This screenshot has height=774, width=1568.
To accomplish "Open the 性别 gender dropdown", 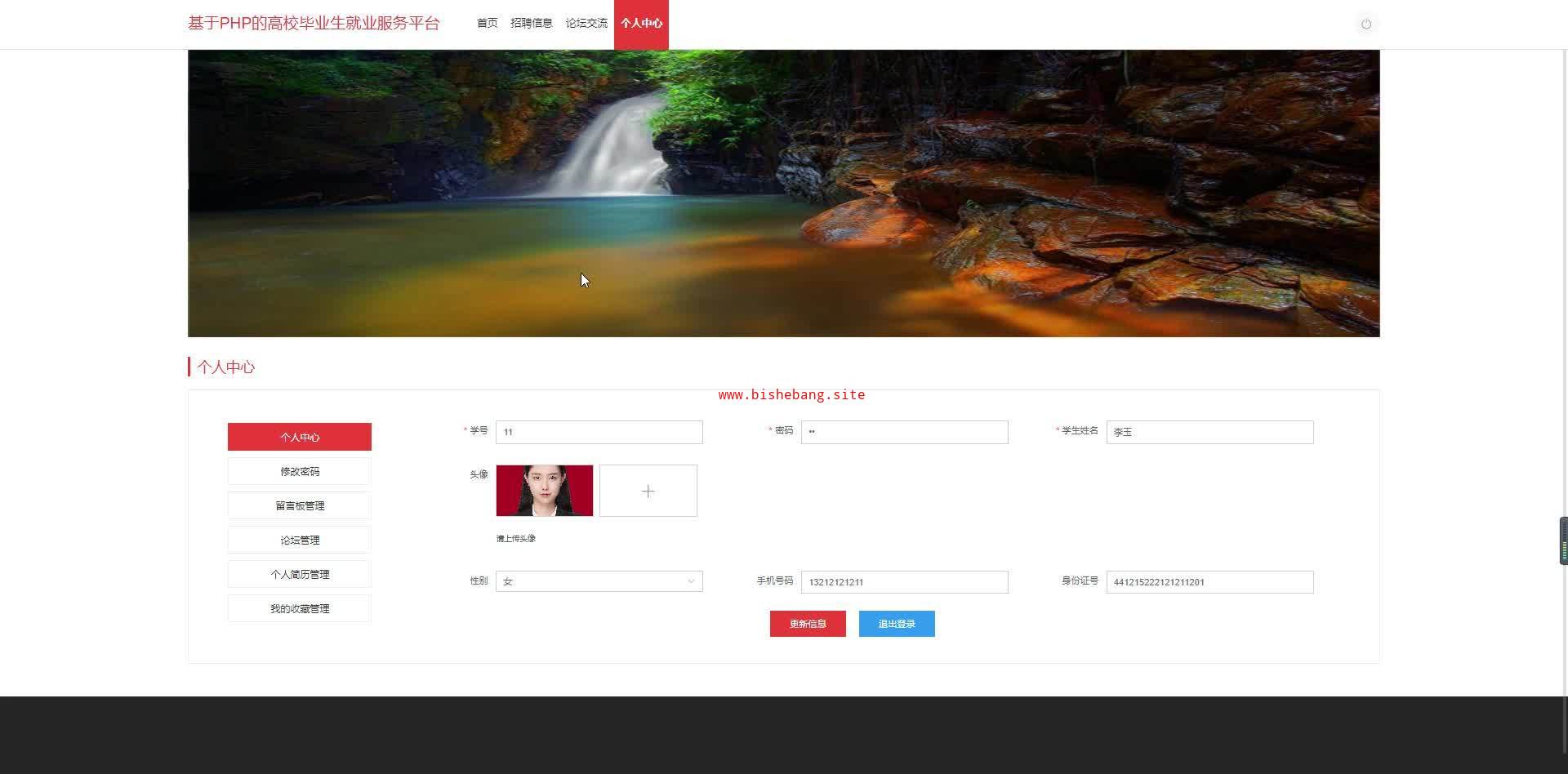I will [599, 581].
